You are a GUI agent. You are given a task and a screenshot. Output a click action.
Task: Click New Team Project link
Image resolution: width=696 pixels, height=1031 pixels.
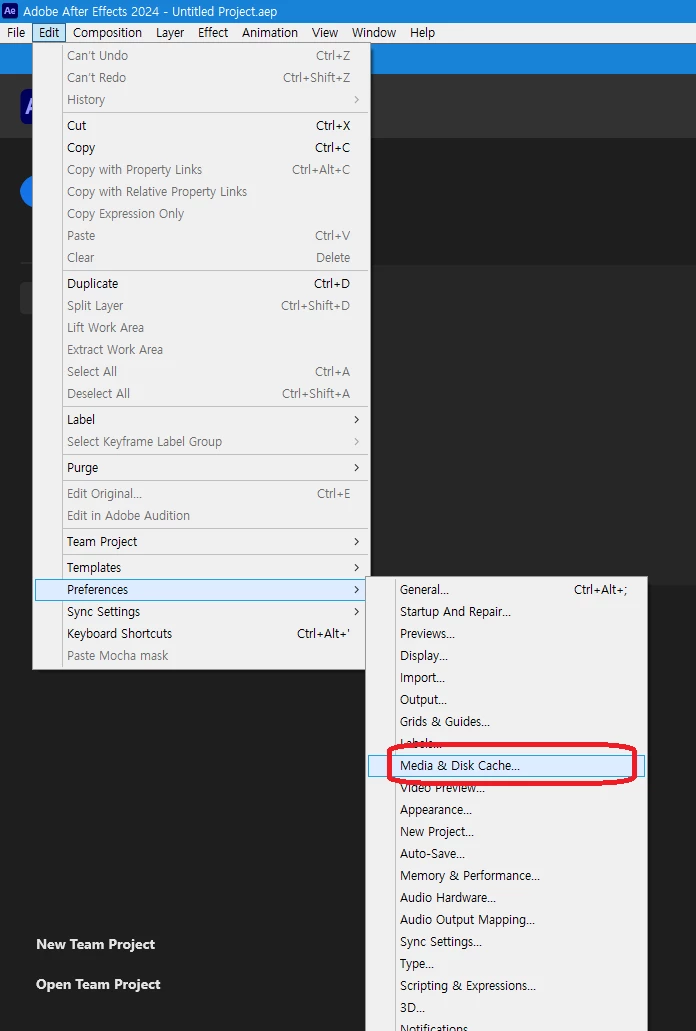coord(95,944)
